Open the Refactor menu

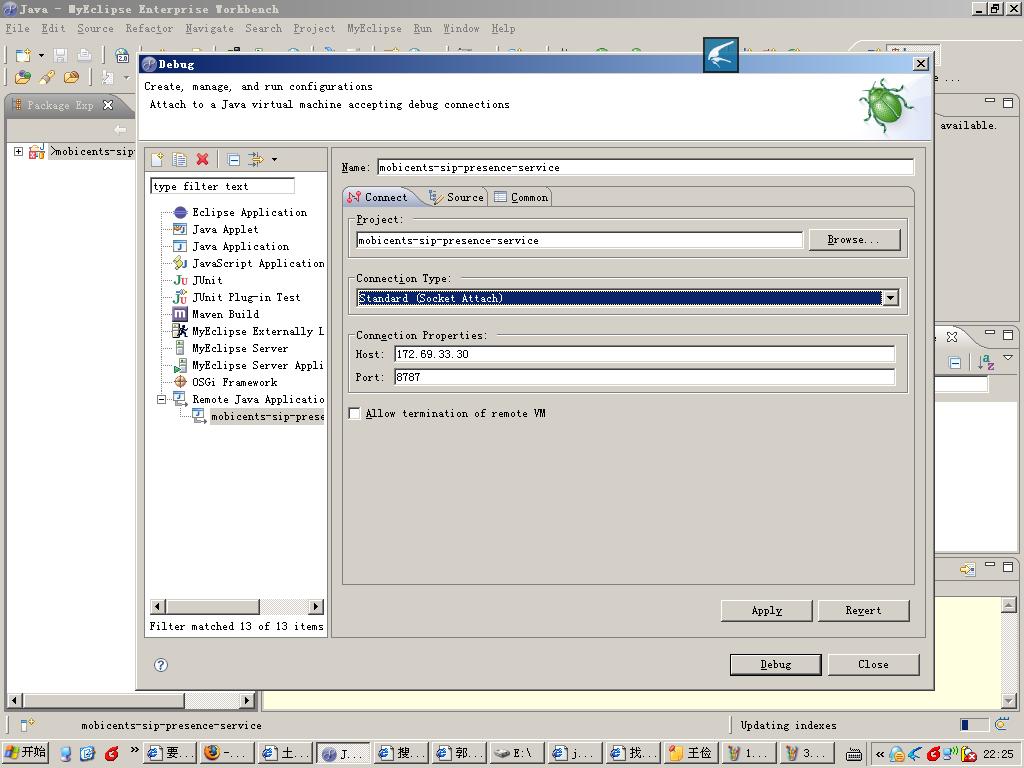(x=149, y=29)
